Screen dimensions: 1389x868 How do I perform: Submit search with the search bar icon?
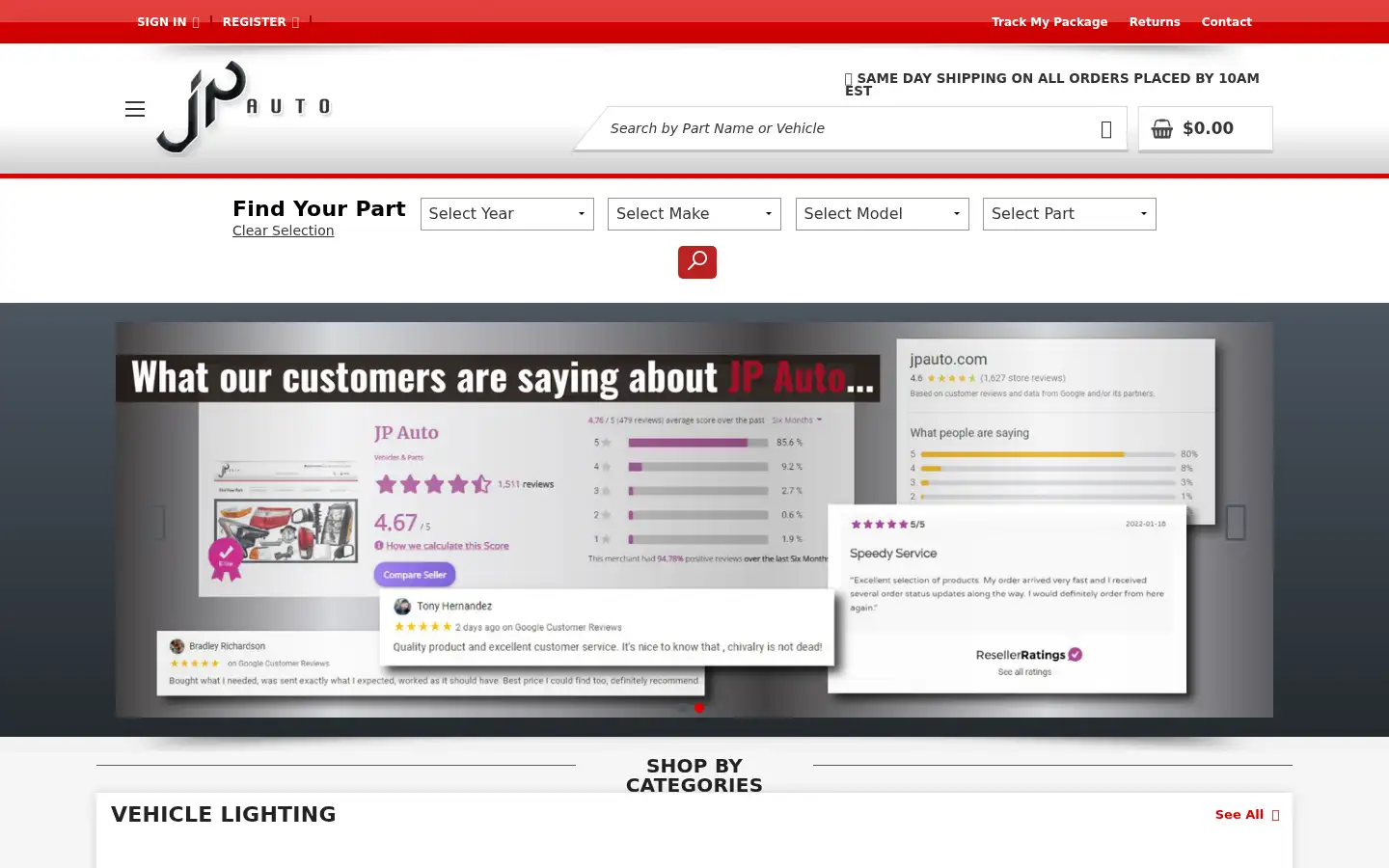(1106, 129)
